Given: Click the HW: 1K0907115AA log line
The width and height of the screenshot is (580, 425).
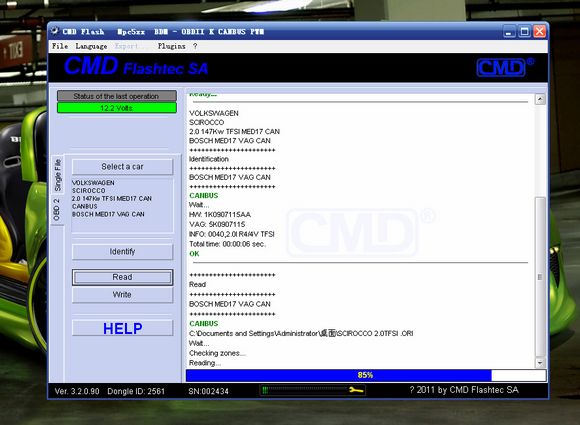Looking at the screenshot, I should point(220,215).
